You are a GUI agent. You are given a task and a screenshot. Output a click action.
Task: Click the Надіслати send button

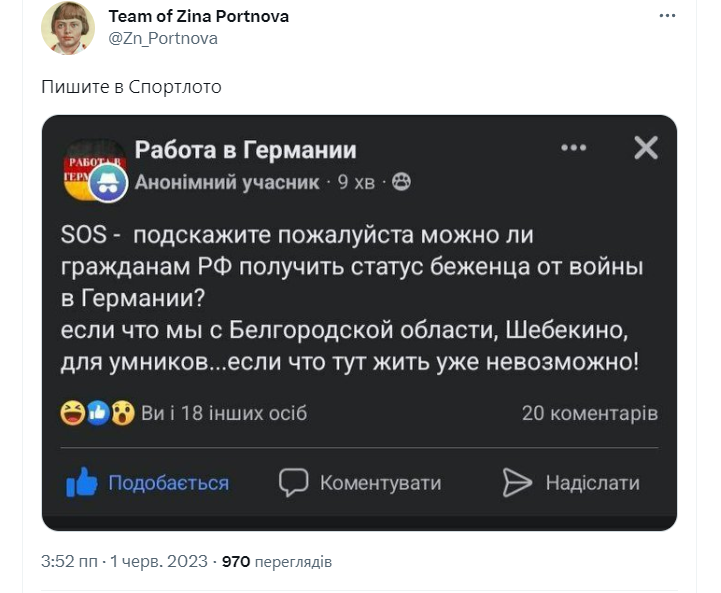(571, 483)
